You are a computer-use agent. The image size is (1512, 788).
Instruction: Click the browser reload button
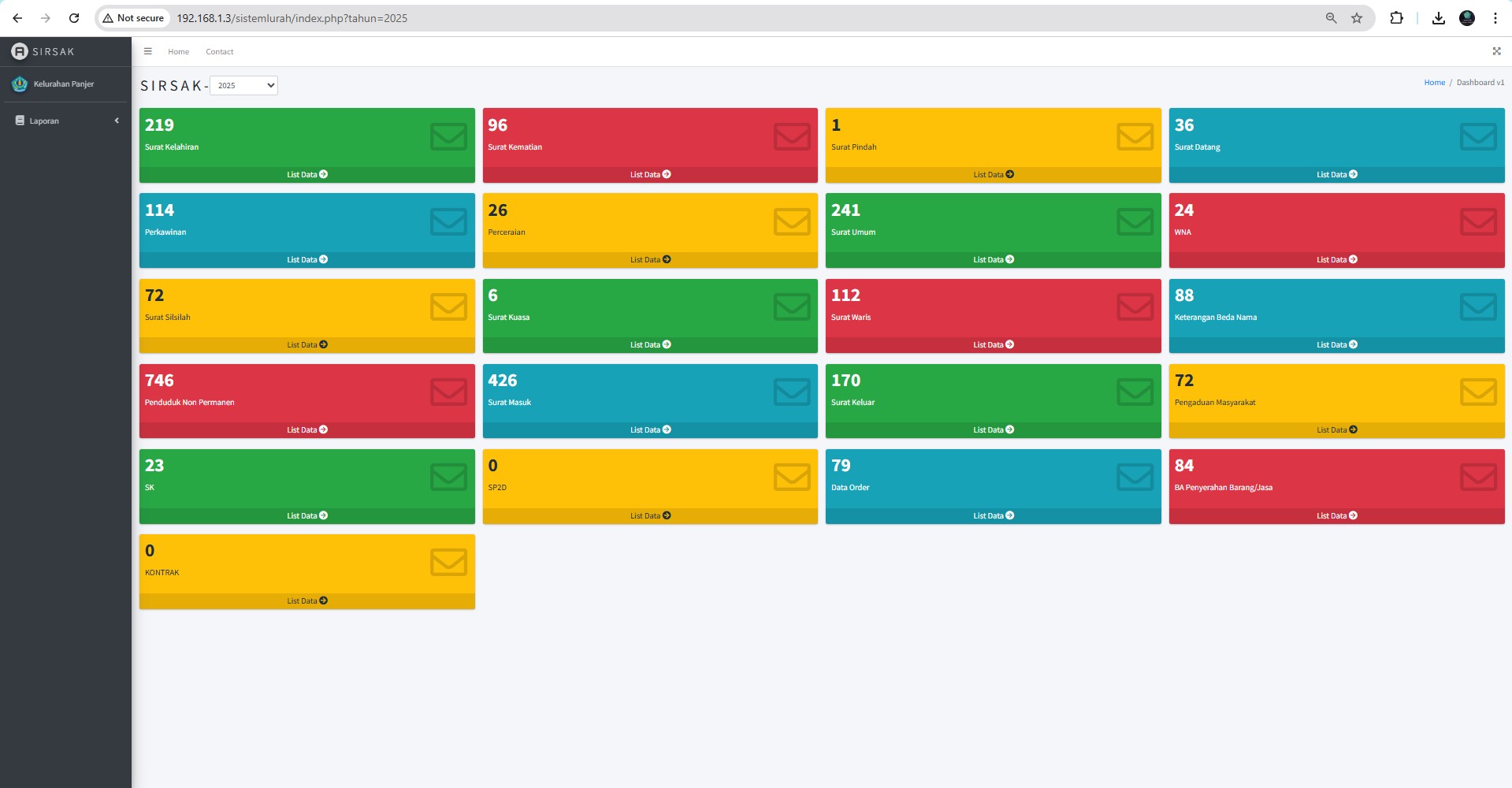pos(74,18)
